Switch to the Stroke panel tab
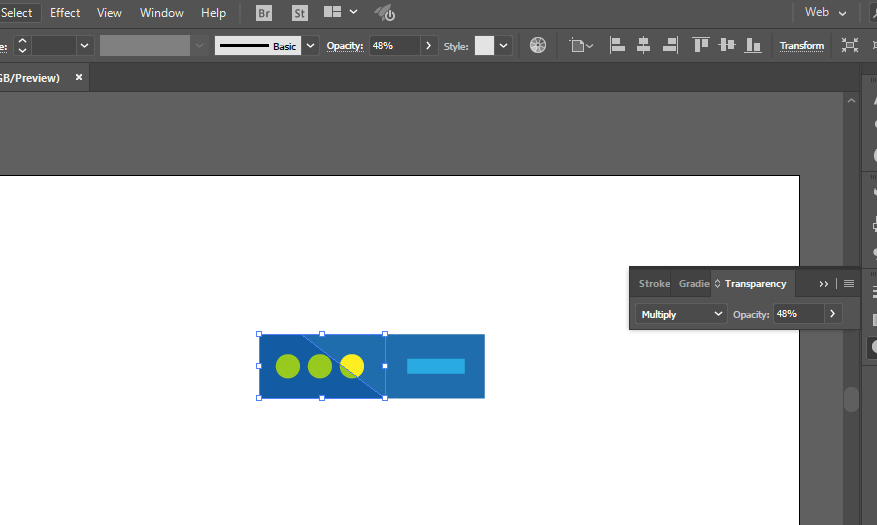The width and height of the screenshot is (877, 525). coord(654,284)
